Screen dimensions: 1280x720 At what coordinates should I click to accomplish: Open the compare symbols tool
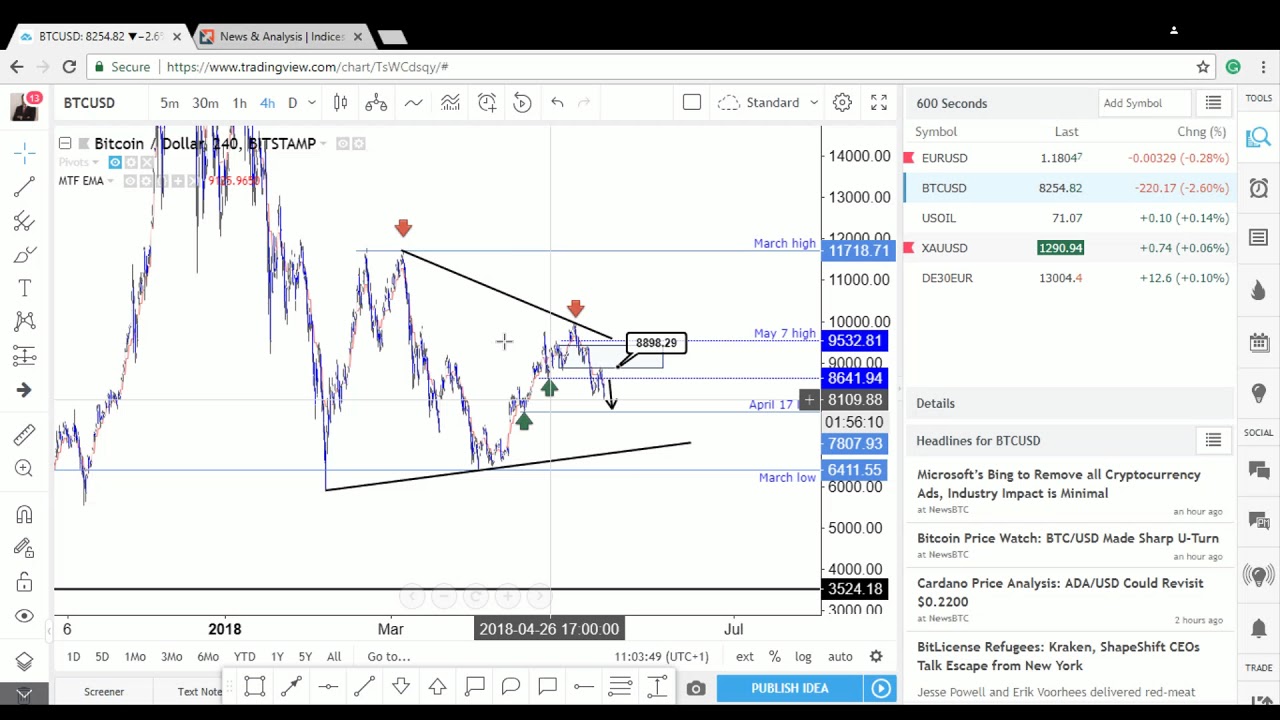click(376, 103)
